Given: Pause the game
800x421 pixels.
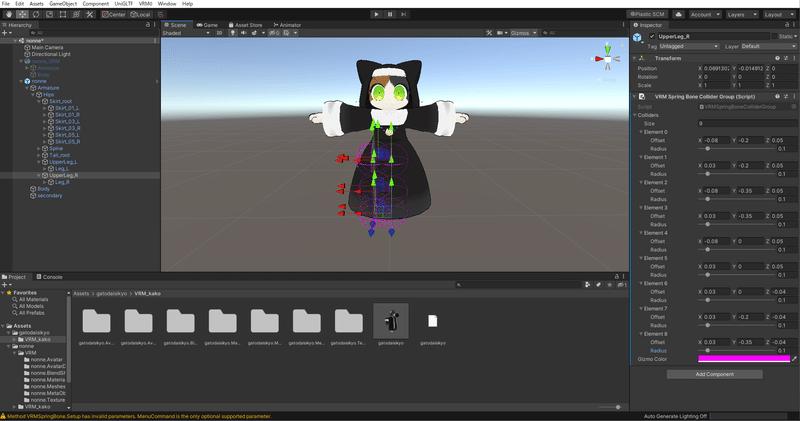Looking at the screenshot, I should point(390,14).
